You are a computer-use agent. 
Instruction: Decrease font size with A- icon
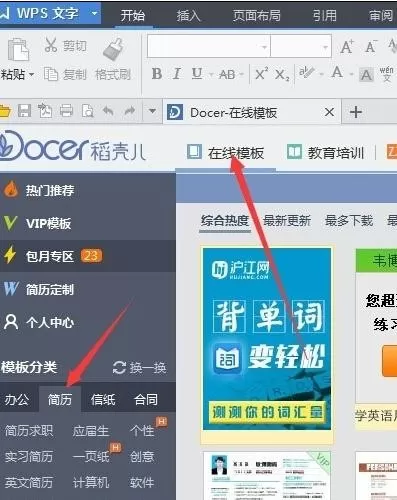coord(371,46)
